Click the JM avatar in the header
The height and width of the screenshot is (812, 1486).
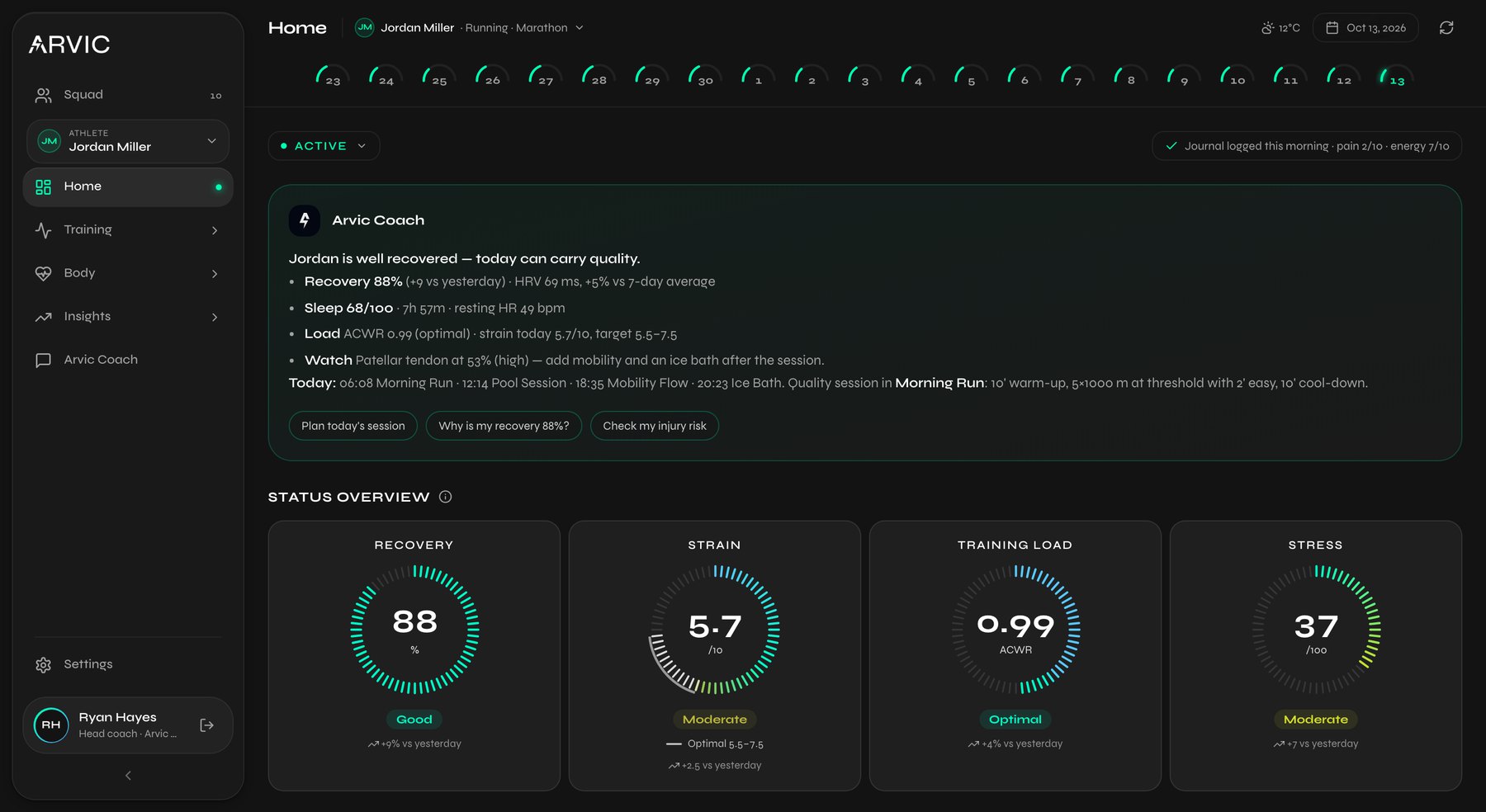tap(364, 28)
